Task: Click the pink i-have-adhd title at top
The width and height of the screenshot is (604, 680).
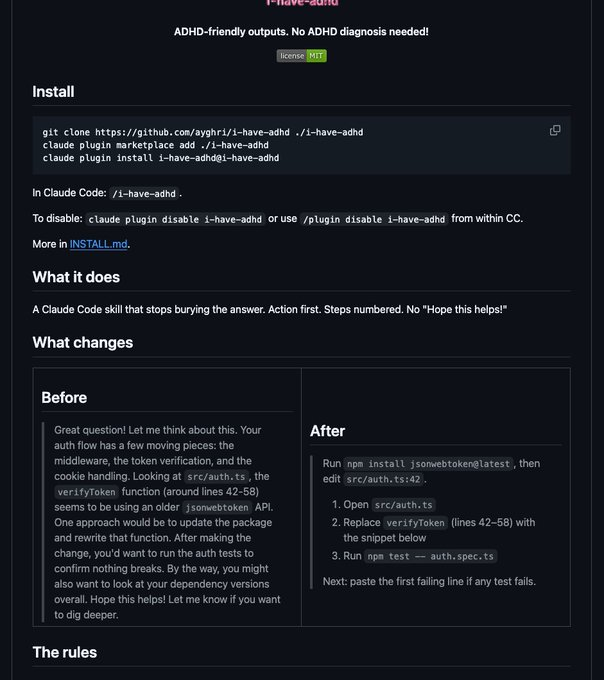Action: [x=301, y=3]
